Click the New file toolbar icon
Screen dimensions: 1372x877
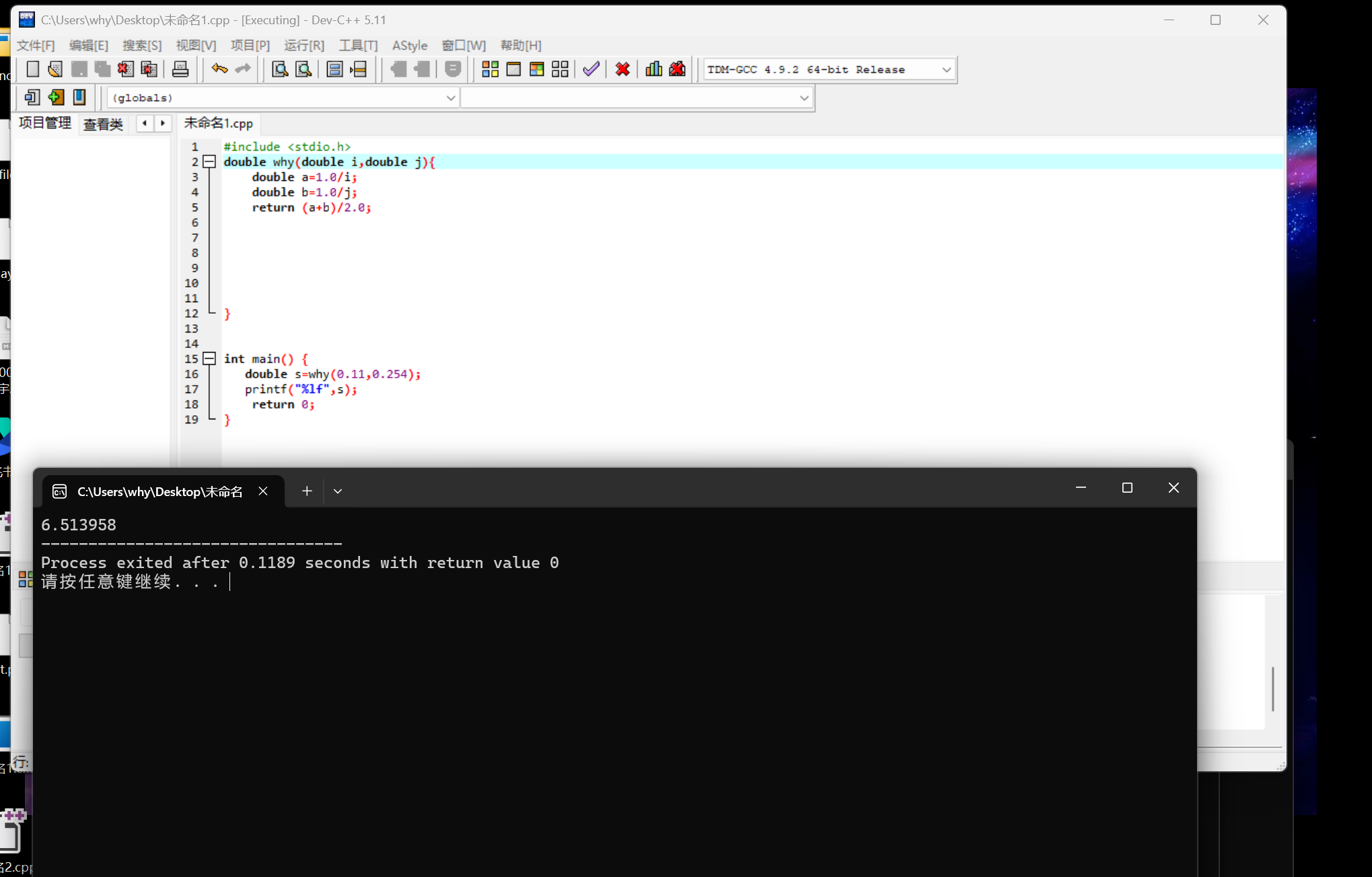pyautogui.click(x=32, y=69)
